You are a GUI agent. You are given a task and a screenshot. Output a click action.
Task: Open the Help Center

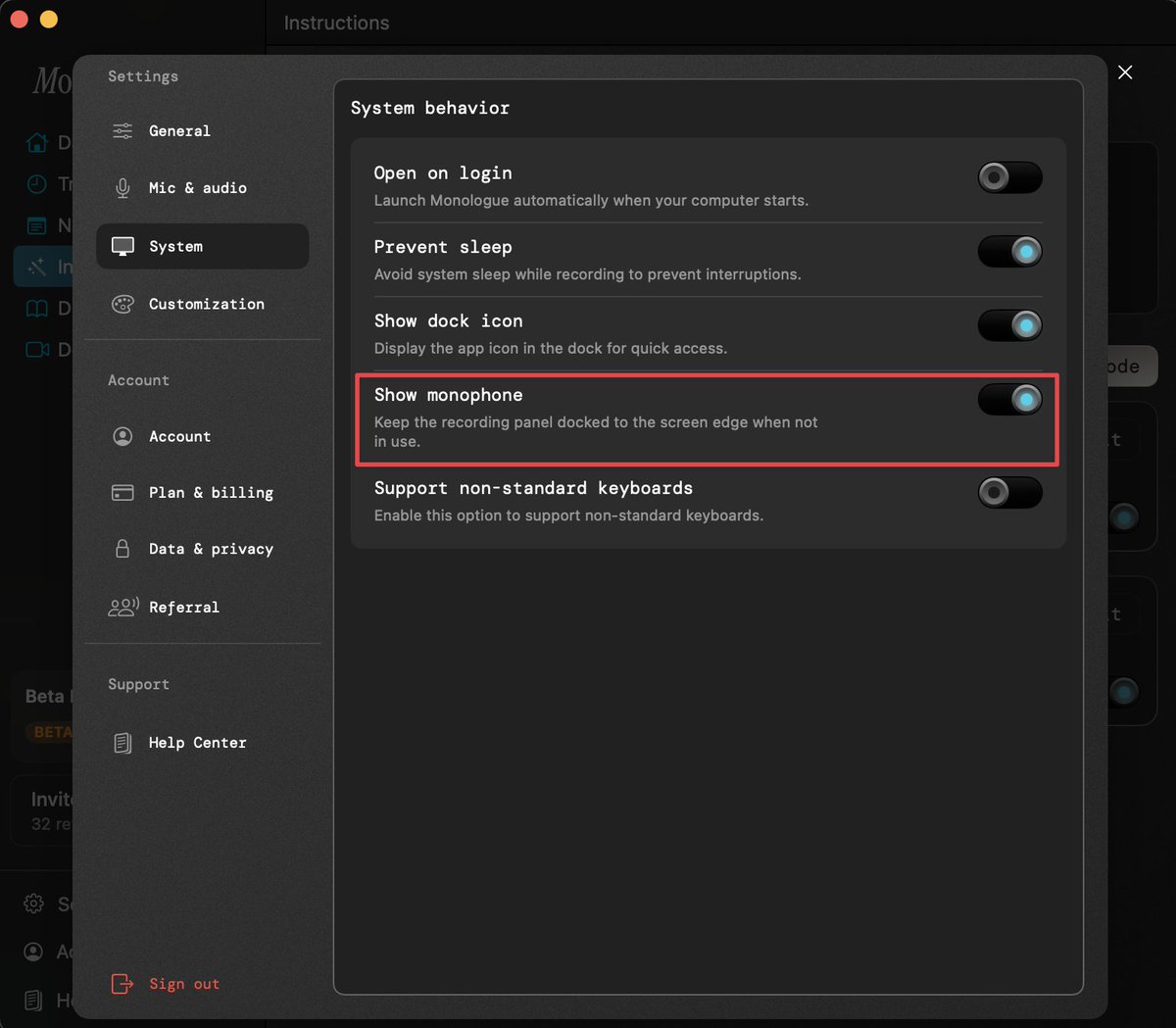pyautogui.click(x=202, y=743)
